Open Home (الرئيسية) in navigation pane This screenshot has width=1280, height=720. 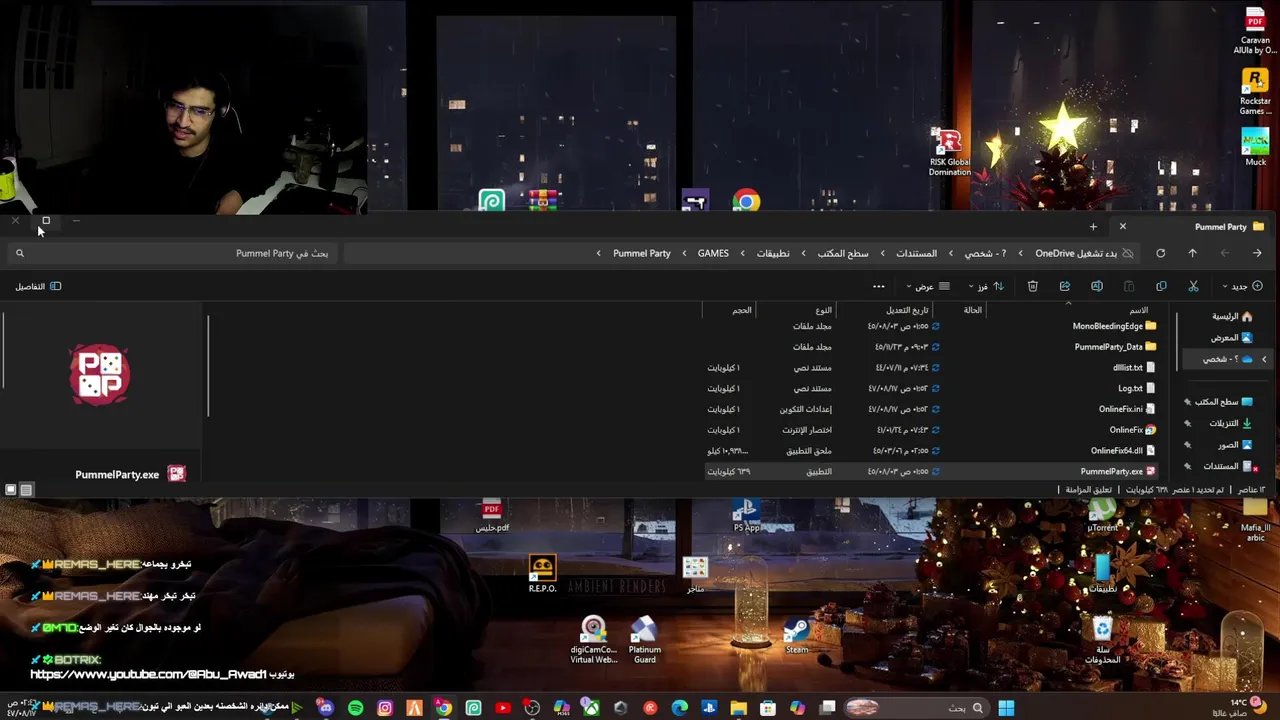pos(1232,317)
